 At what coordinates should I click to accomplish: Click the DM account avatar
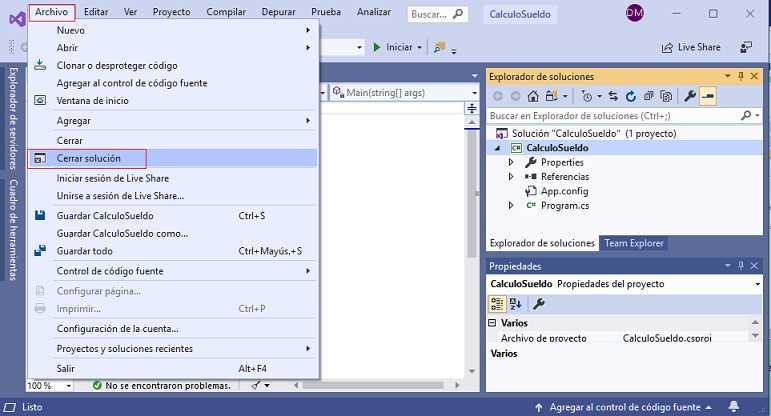click(x=634, y=13)
